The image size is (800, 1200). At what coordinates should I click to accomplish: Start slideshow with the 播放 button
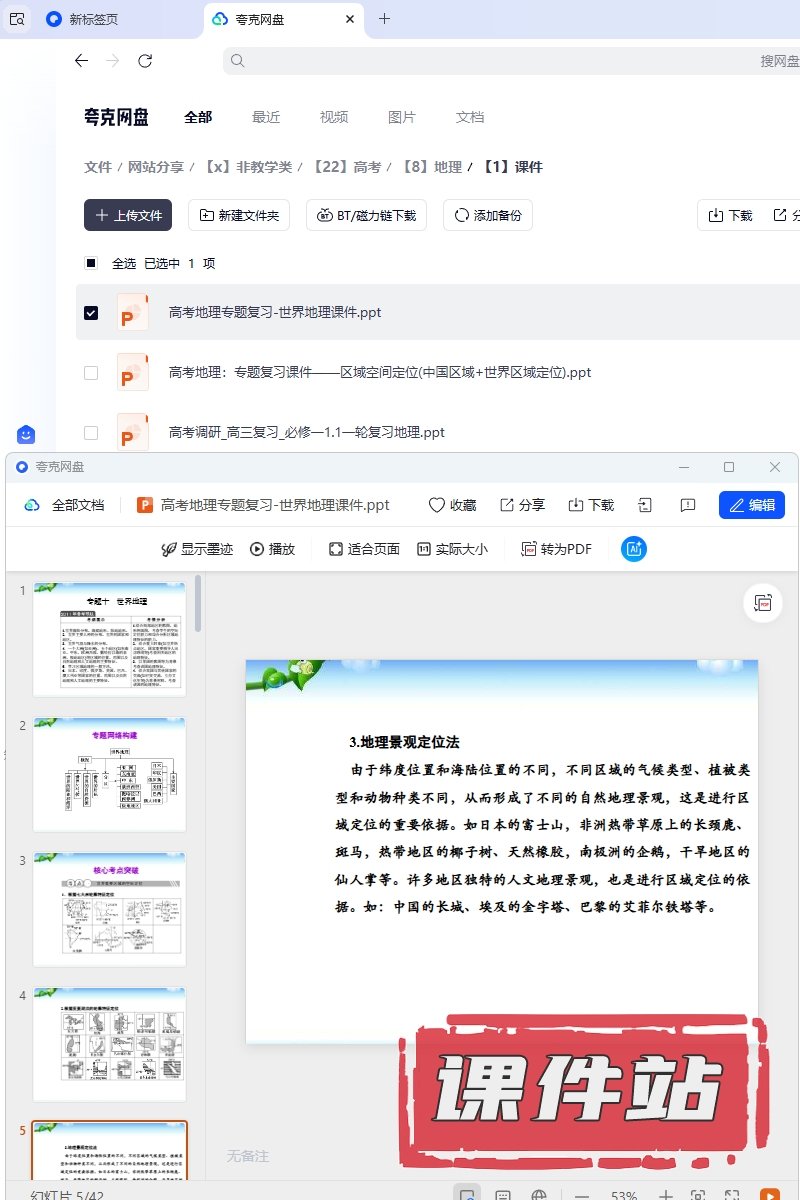pyautogui.click(x=272, y=549)
